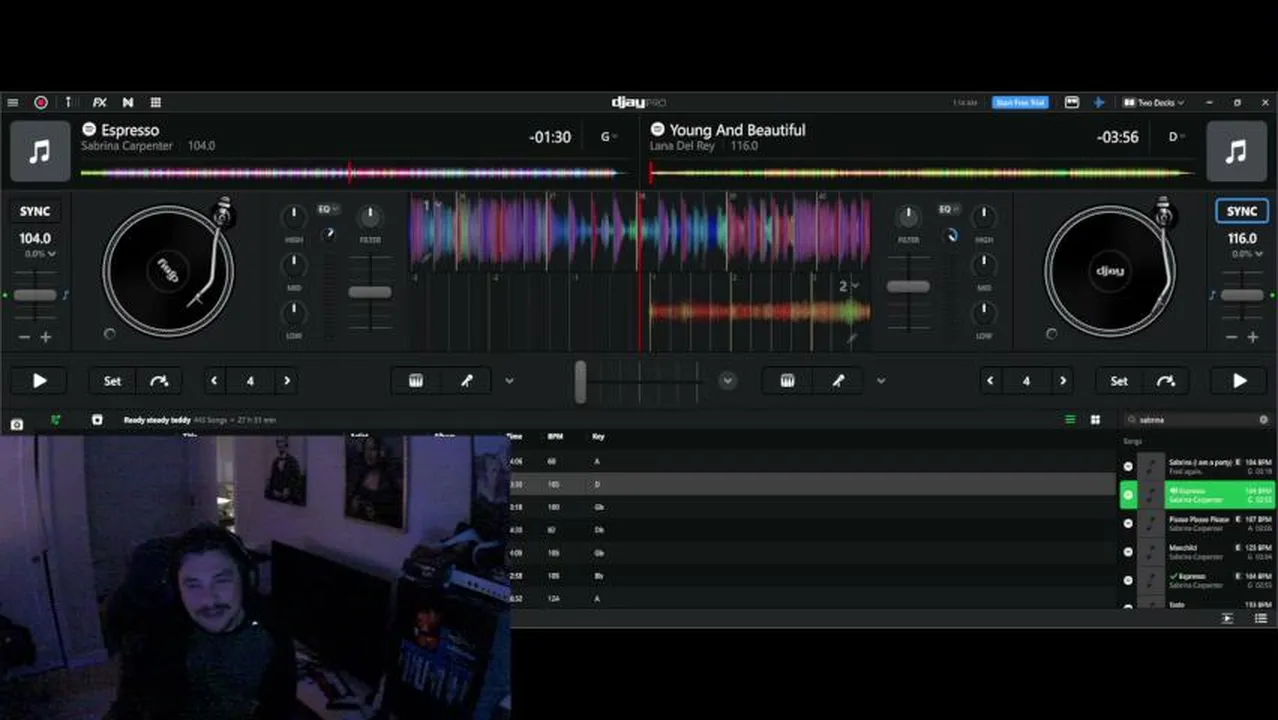Open deck 1 EQ dropdown
1278x720 pixels.
328,209
